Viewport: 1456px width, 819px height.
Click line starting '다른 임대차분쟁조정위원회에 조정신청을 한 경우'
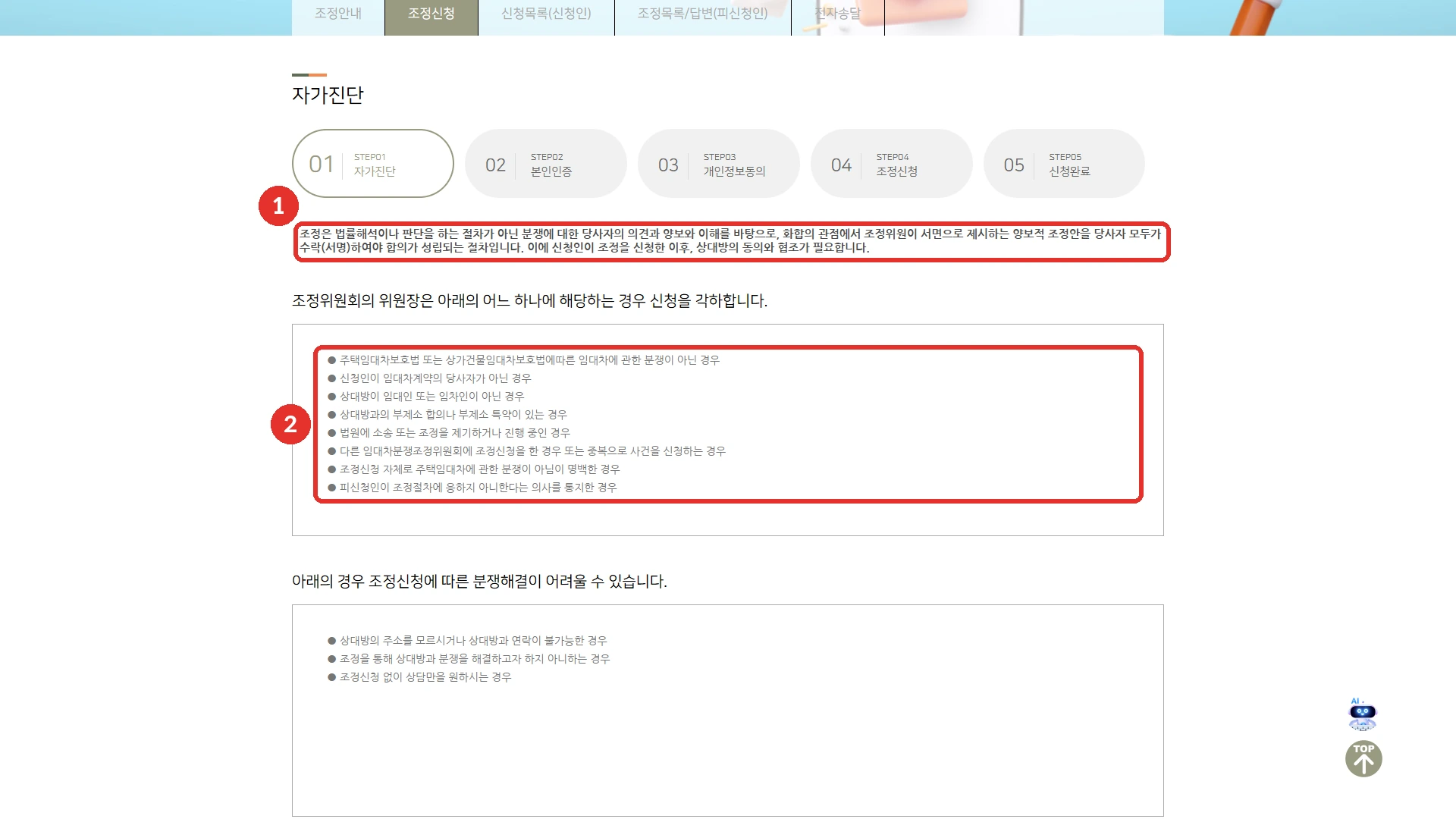(532, 451)
